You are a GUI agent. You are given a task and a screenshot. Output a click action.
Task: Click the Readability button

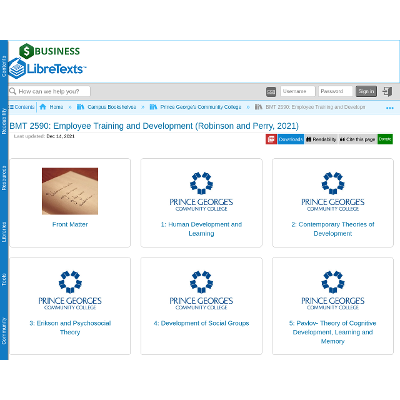coord(321,139)
